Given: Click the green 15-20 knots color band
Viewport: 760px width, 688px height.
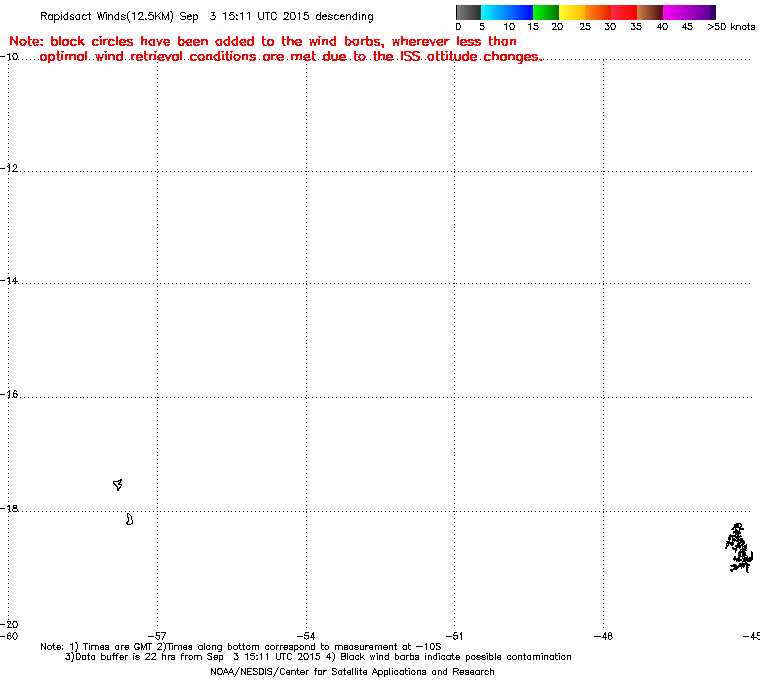Looking at the screenshot, I should coord(546,12).
